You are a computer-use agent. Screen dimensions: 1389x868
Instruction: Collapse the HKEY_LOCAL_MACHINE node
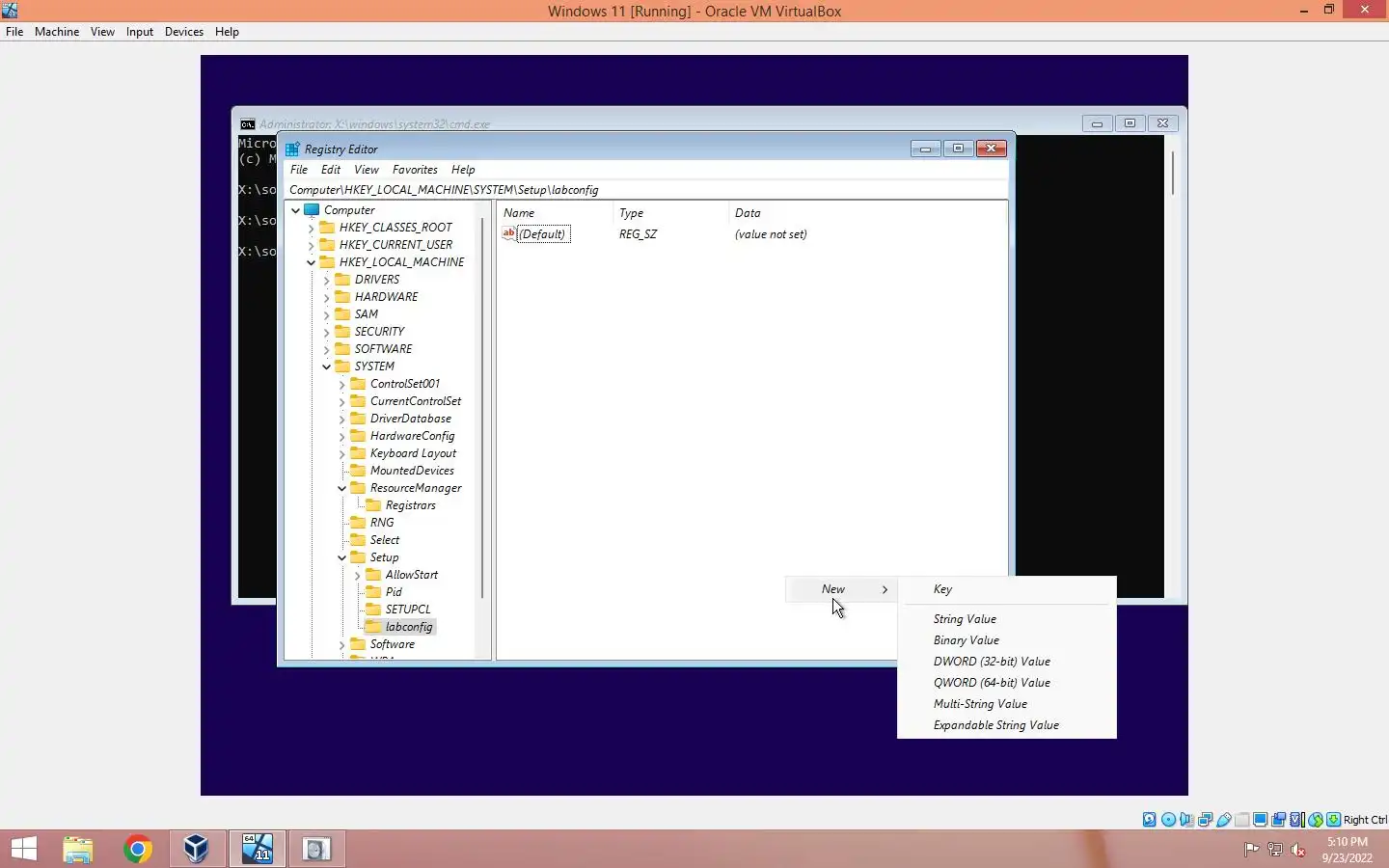311,262
